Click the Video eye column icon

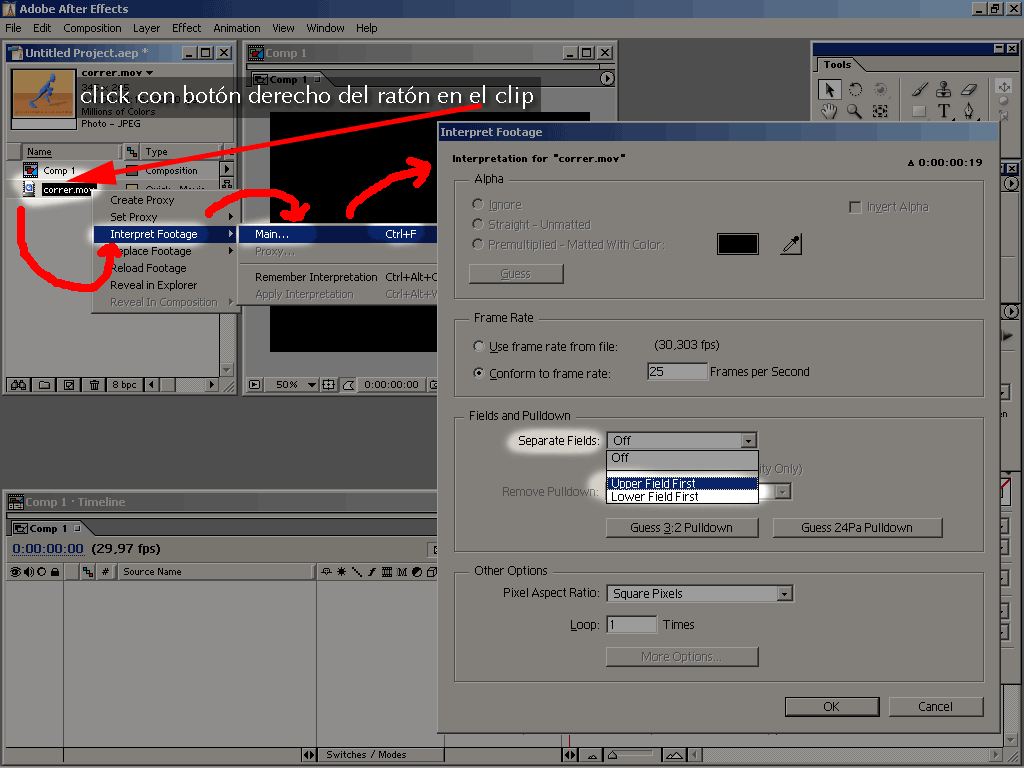[x=15, y=572]
